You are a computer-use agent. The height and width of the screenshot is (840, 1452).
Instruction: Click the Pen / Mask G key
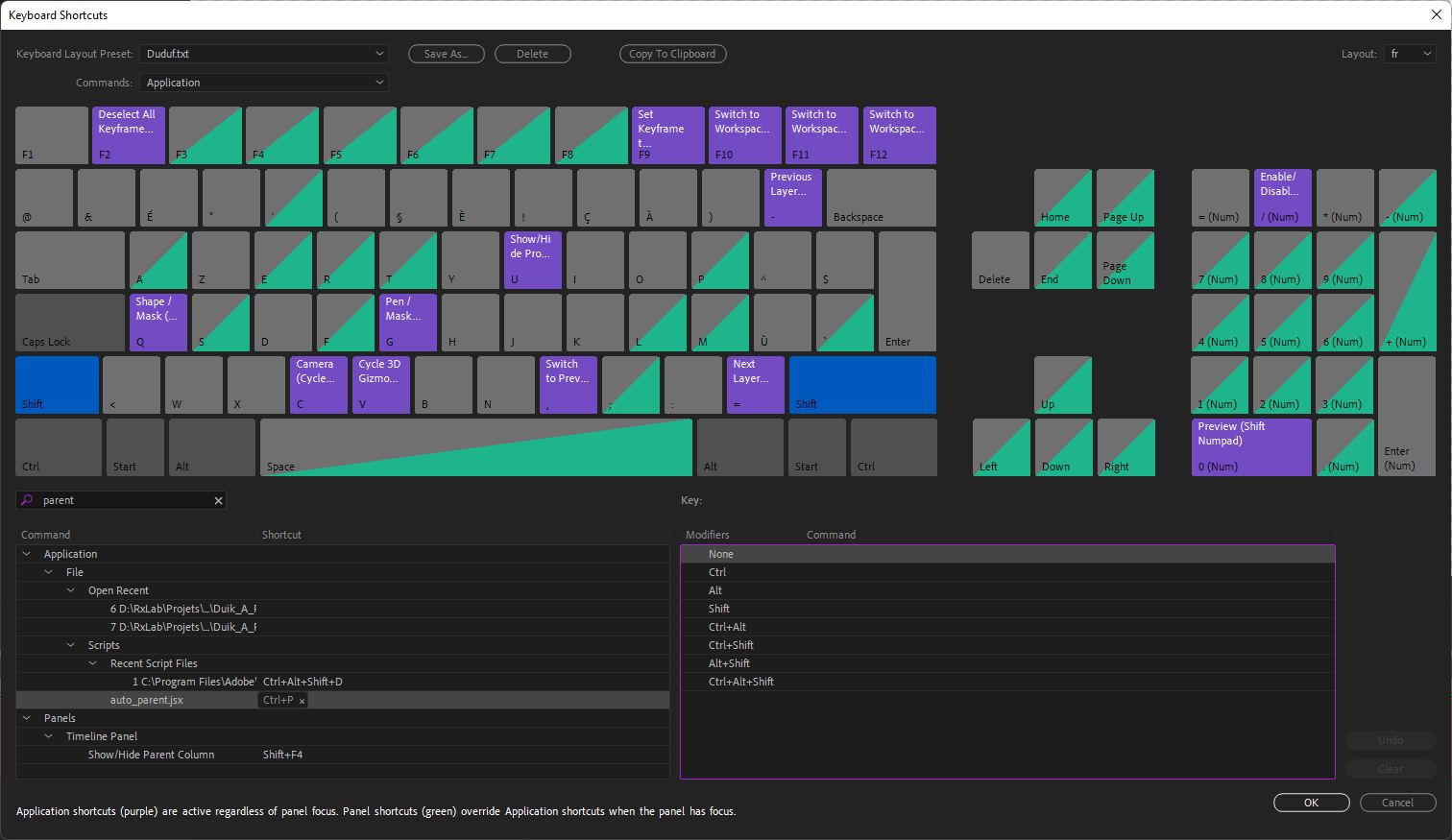point(407,323)
